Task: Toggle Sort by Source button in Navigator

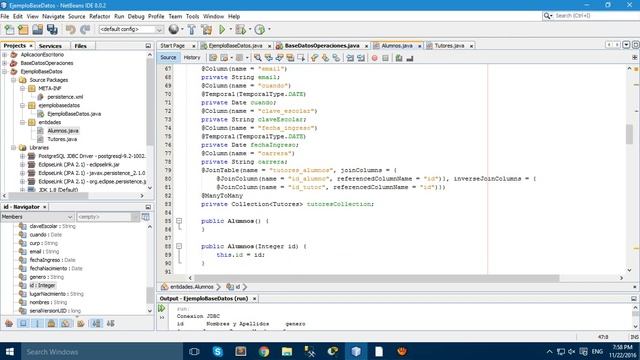Action: [111, 323]
